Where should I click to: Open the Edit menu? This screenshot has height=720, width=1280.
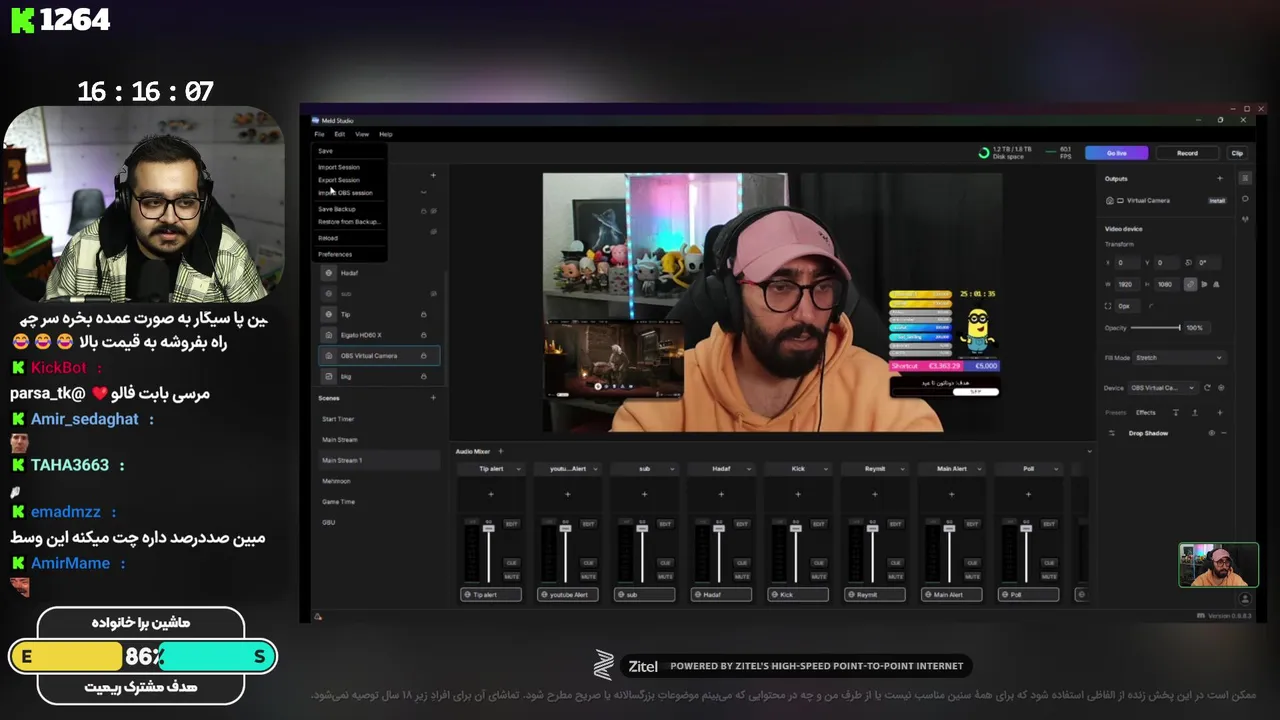(340, 134)
